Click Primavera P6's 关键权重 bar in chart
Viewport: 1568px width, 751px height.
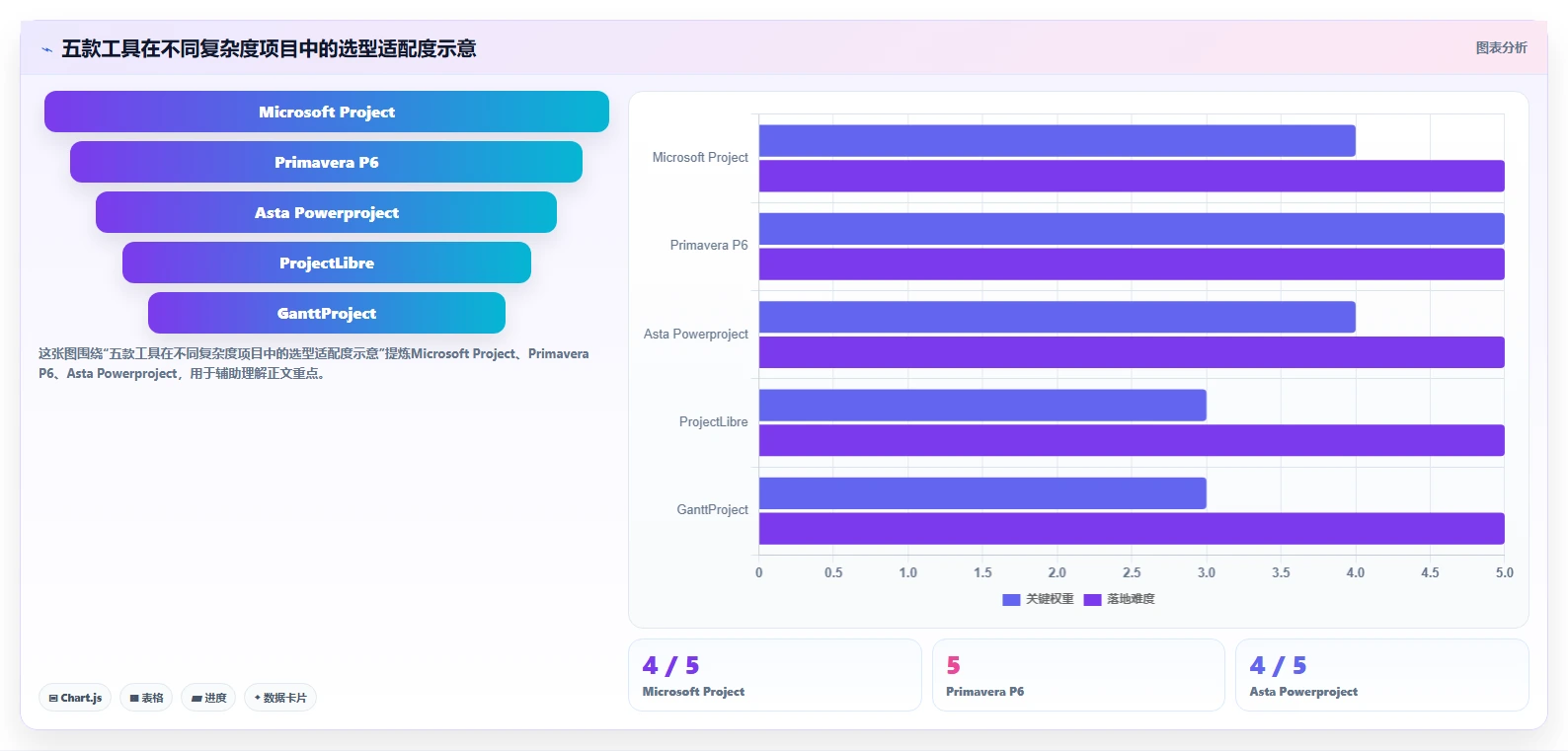click(1132, 229)
